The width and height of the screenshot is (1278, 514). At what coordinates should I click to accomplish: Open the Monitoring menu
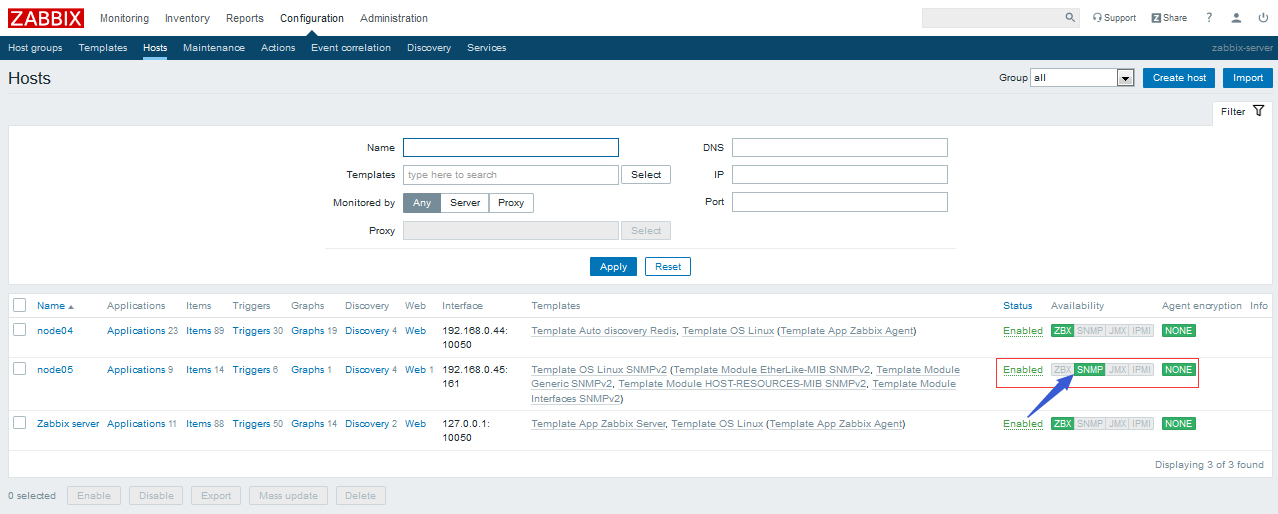[x=124, y=18]
